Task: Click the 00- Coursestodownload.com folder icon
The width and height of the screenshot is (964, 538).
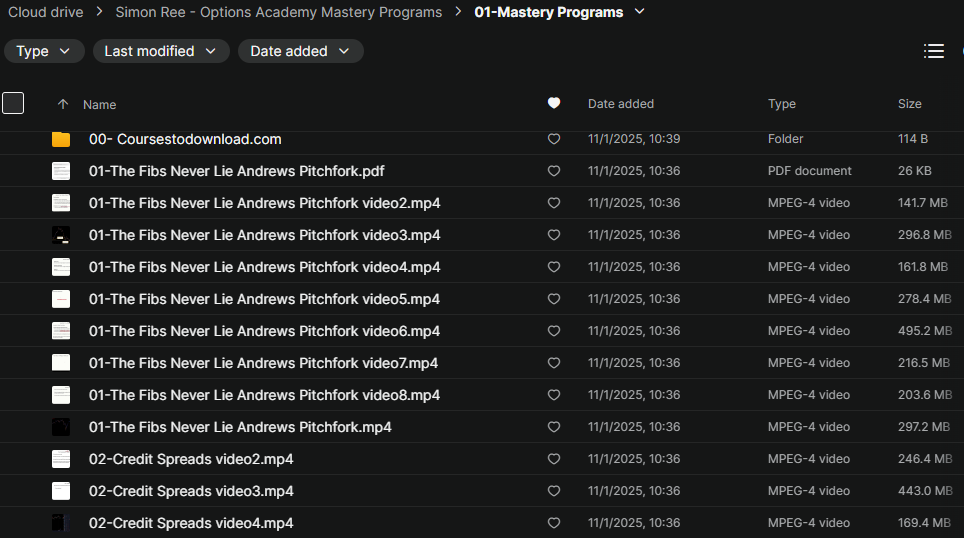Action: [x=61, y=139]
